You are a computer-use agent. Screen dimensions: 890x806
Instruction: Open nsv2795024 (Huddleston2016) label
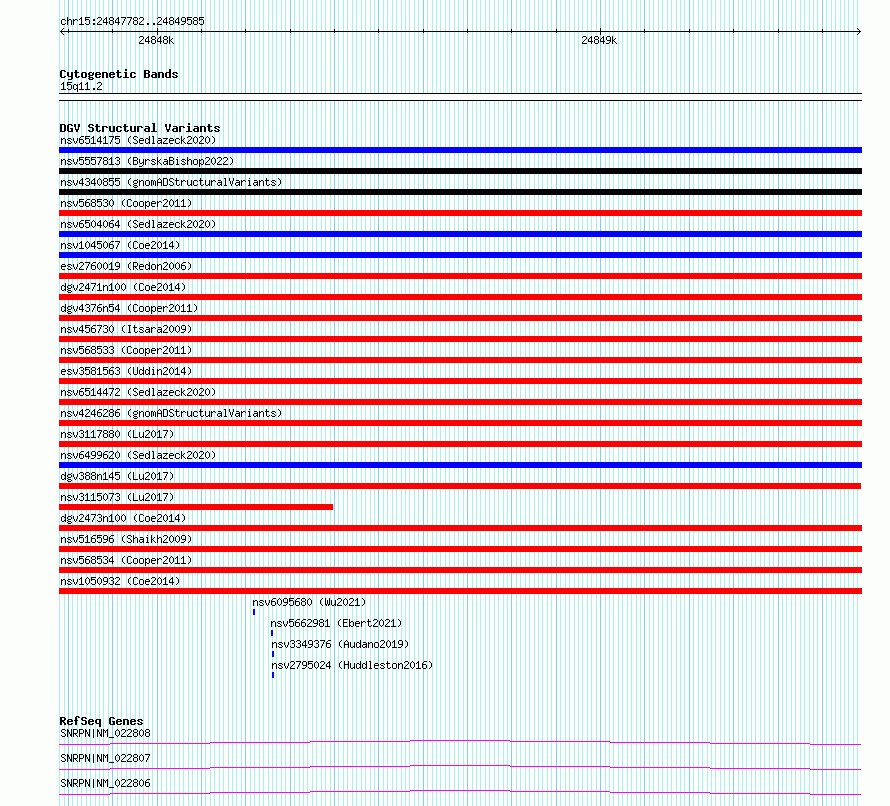pos(352,665)
